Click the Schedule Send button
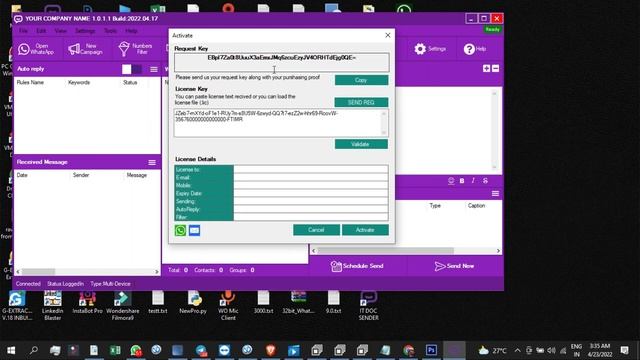This screenshot has height=360, width=640. tap(358, 266)
